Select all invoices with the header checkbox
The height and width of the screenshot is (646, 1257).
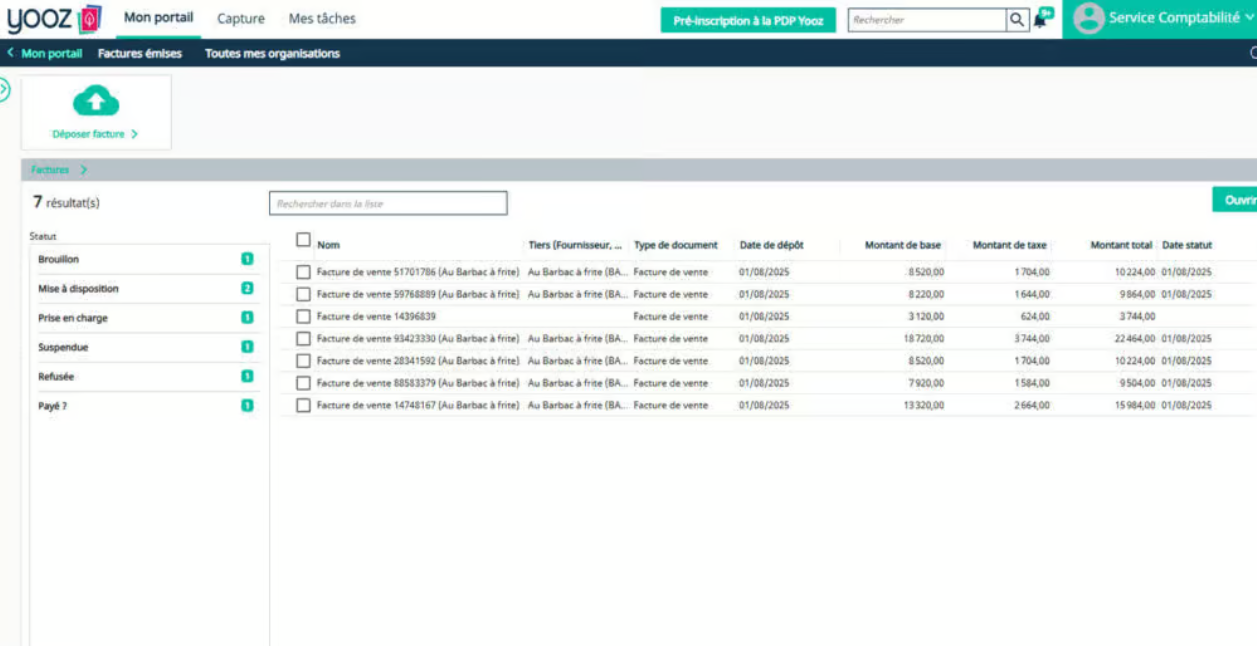(303, 240)
